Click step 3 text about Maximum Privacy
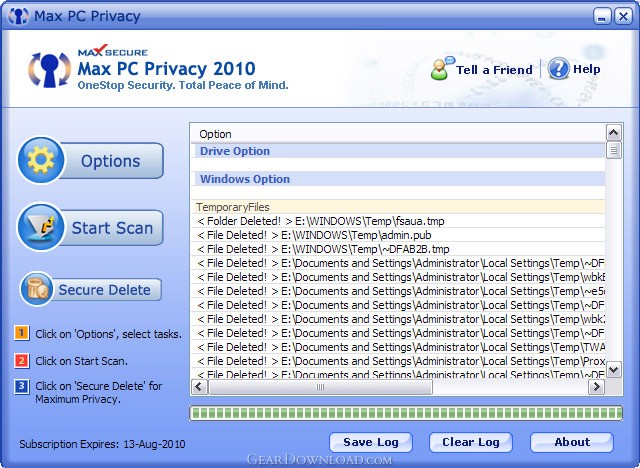 click(x=98, y=393)
